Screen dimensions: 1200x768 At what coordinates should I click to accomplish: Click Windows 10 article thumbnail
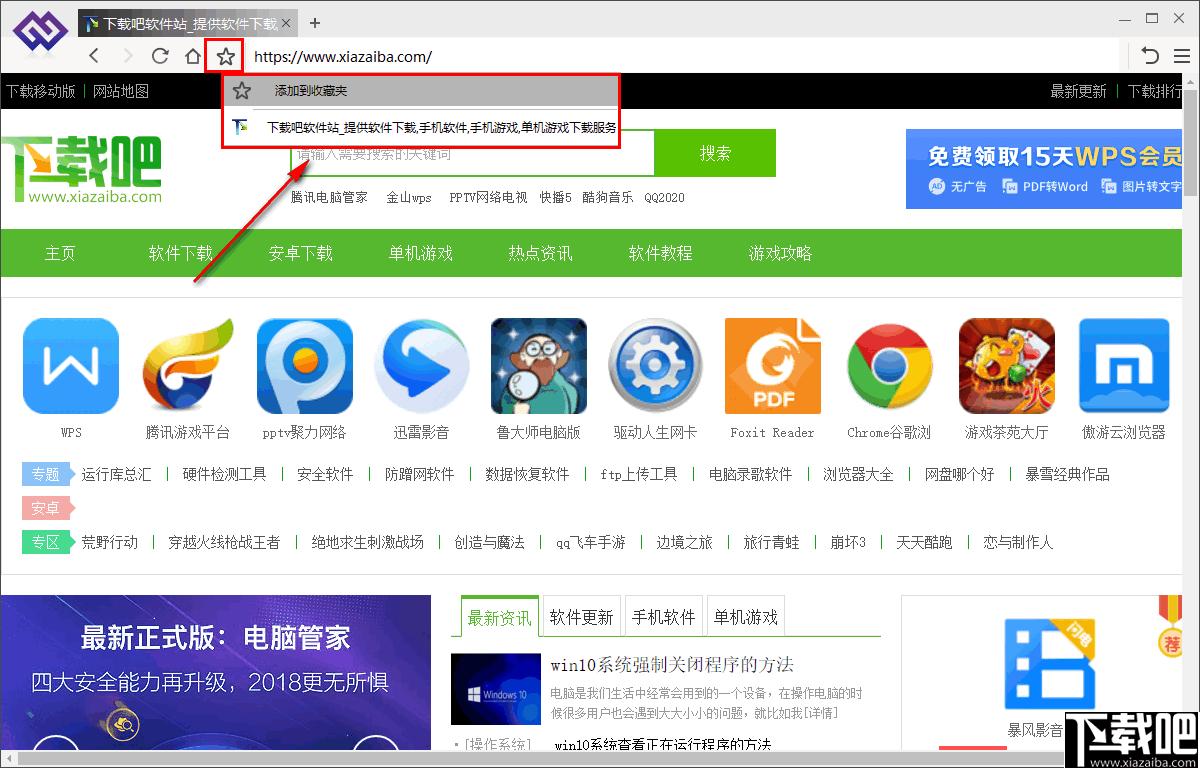pos(496,688)
